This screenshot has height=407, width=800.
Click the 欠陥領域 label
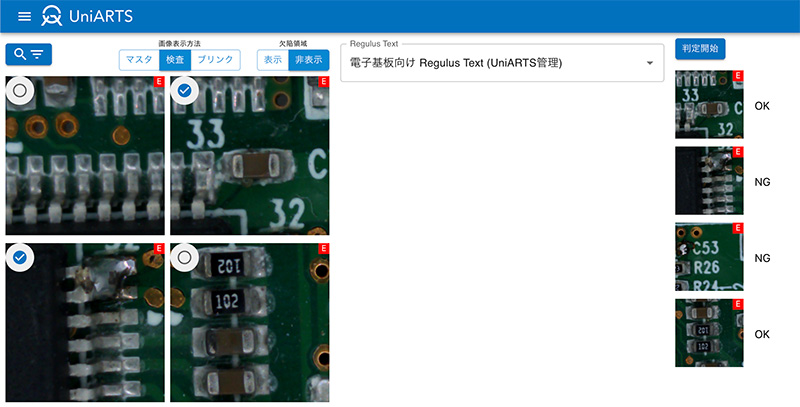293,44
